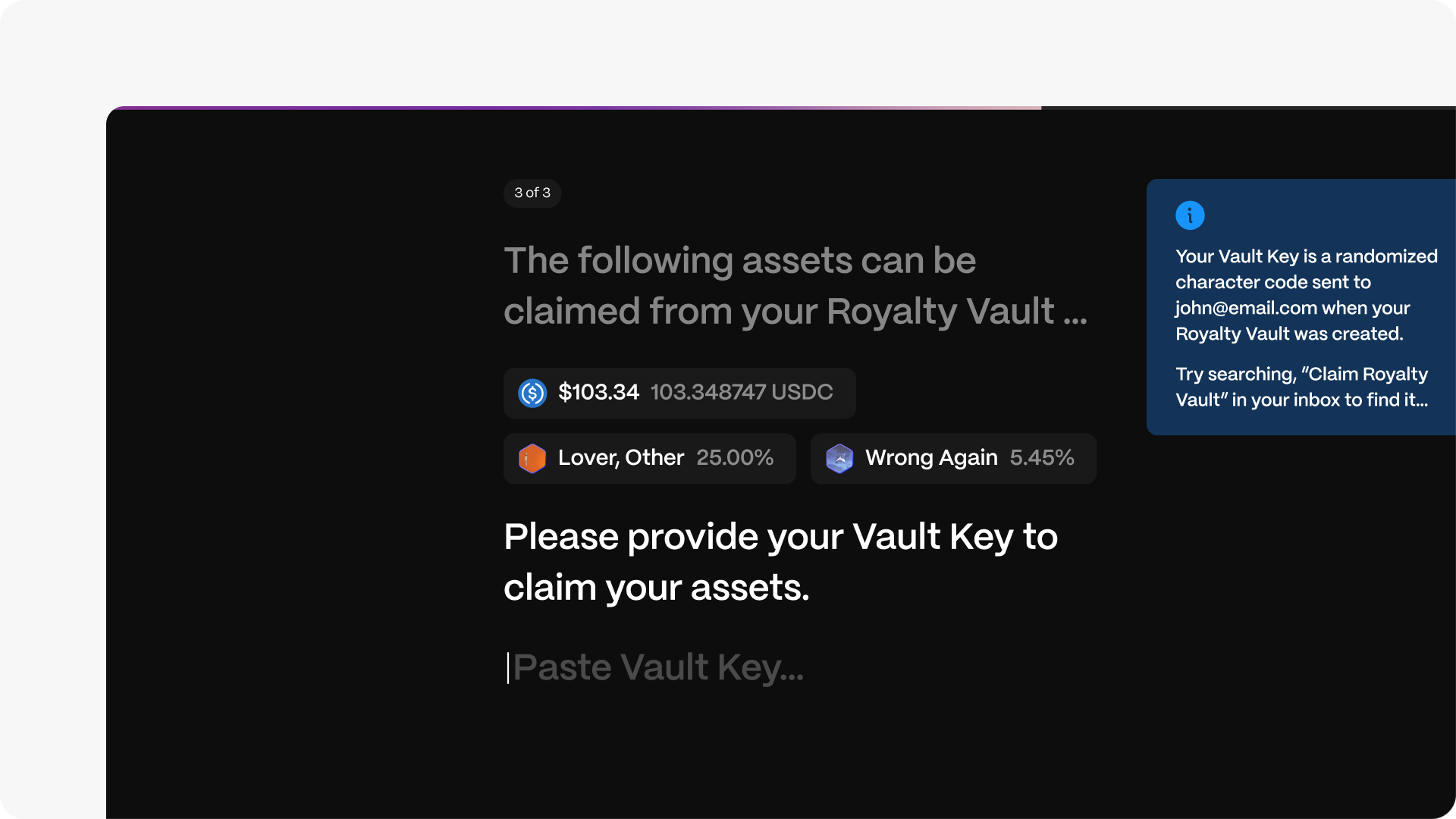Select the $103.34 dollar amount
The image size is (1456, 819).
pyautogui.click(x=598, y=392)
